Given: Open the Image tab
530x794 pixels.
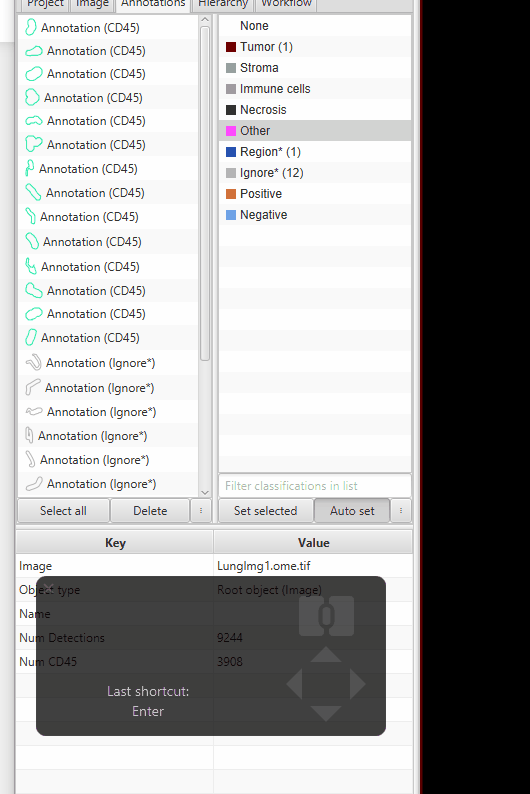Looking at the screenshot, I should click(x=92, y=4).
